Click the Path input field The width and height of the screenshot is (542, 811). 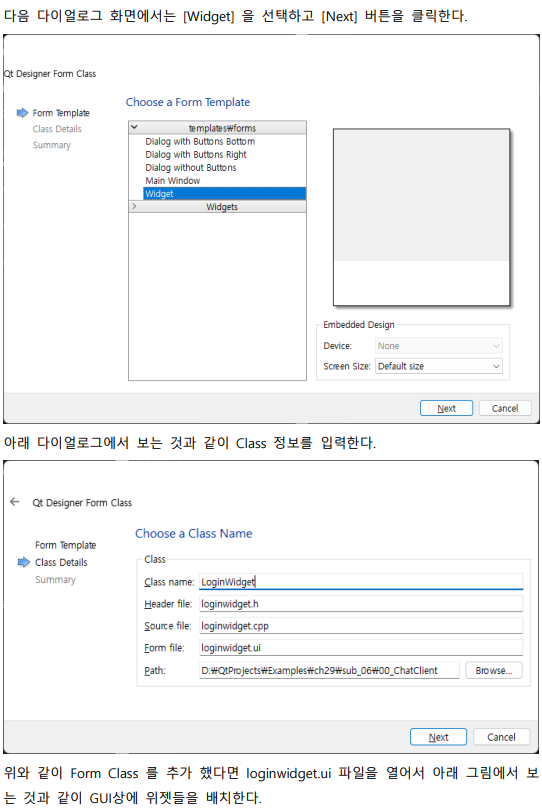tap(329, 670)
